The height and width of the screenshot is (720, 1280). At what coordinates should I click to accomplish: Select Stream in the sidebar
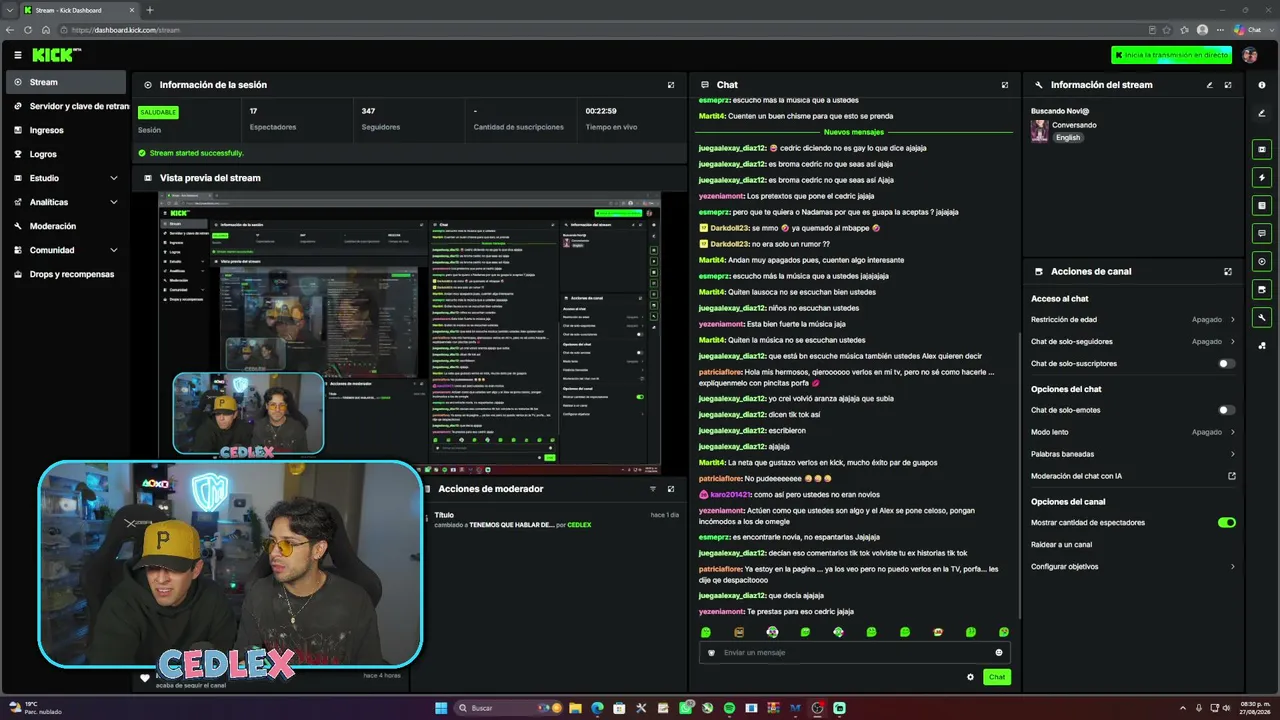coord(68,82)
